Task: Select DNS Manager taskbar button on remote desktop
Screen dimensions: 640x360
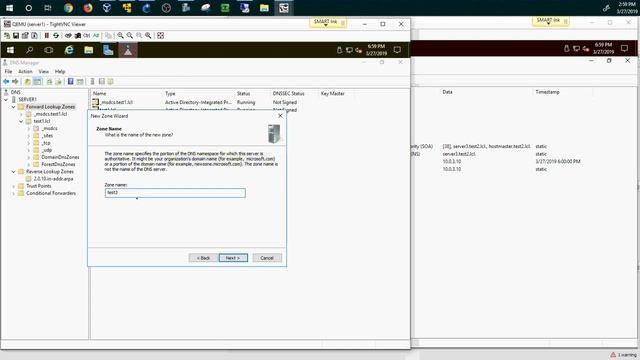Action: pyautogui.click(x=128, y=50)
